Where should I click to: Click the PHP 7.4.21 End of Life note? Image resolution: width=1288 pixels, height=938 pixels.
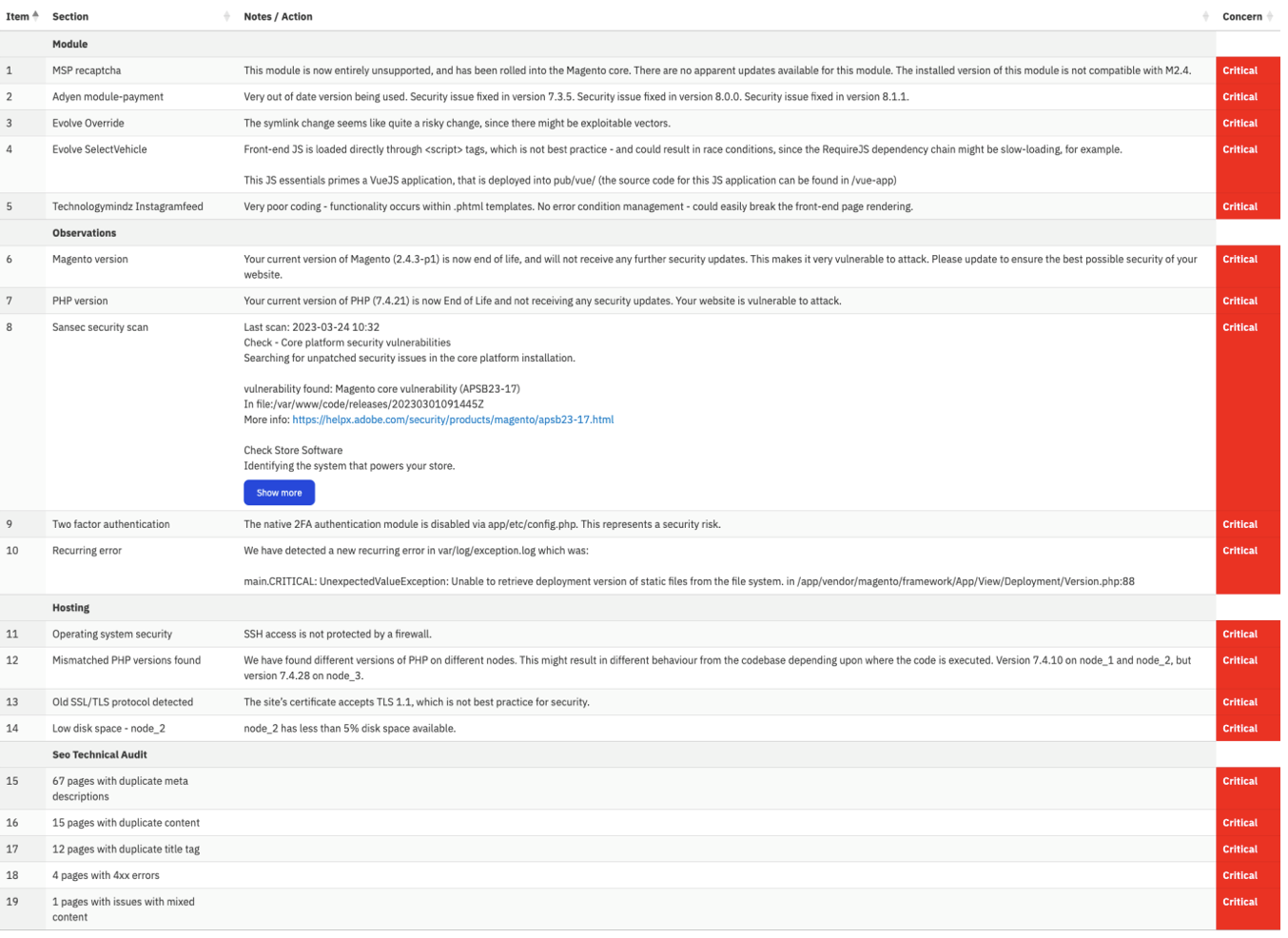[x=542, y=301]
